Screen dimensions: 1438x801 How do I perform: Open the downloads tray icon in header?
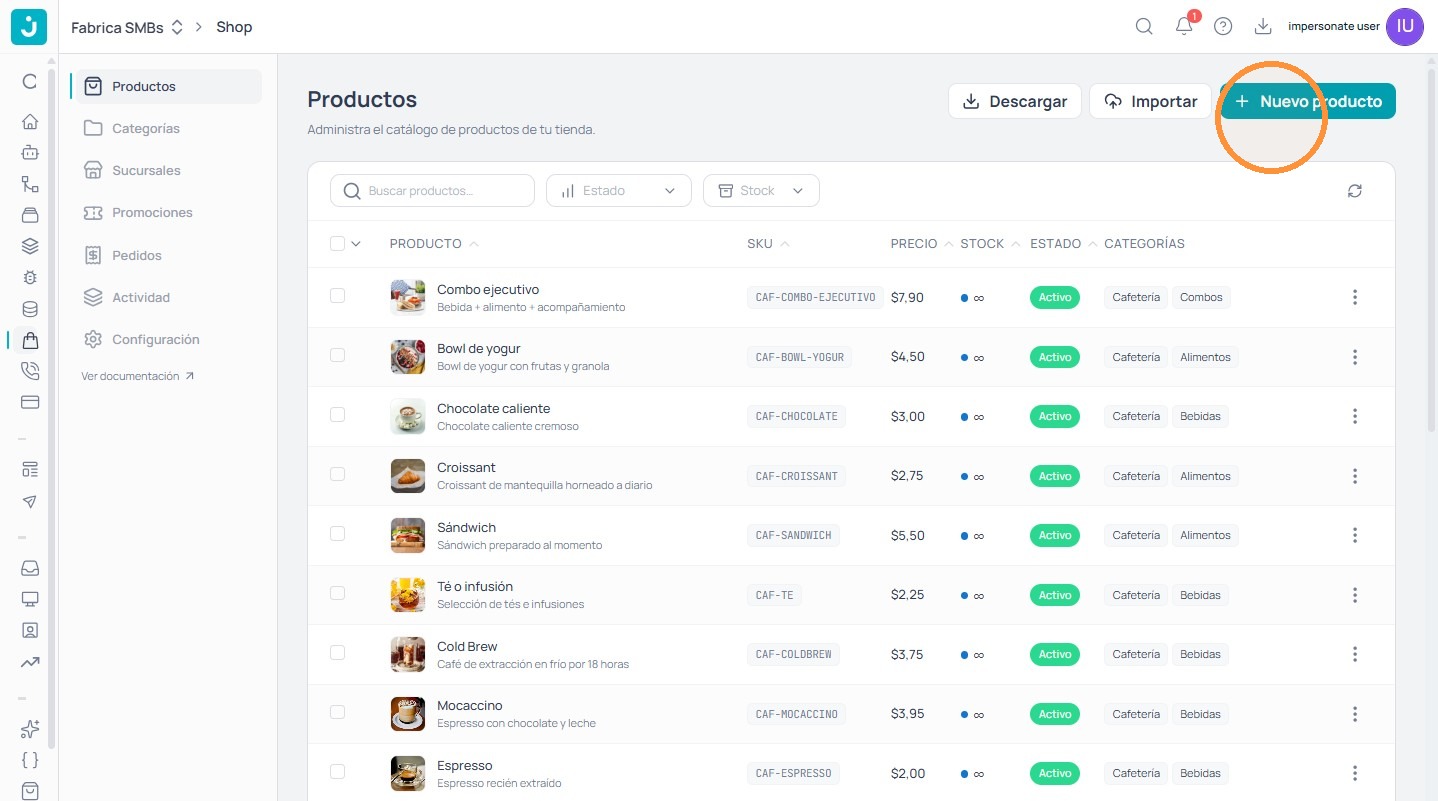(x=1263, y=27)
